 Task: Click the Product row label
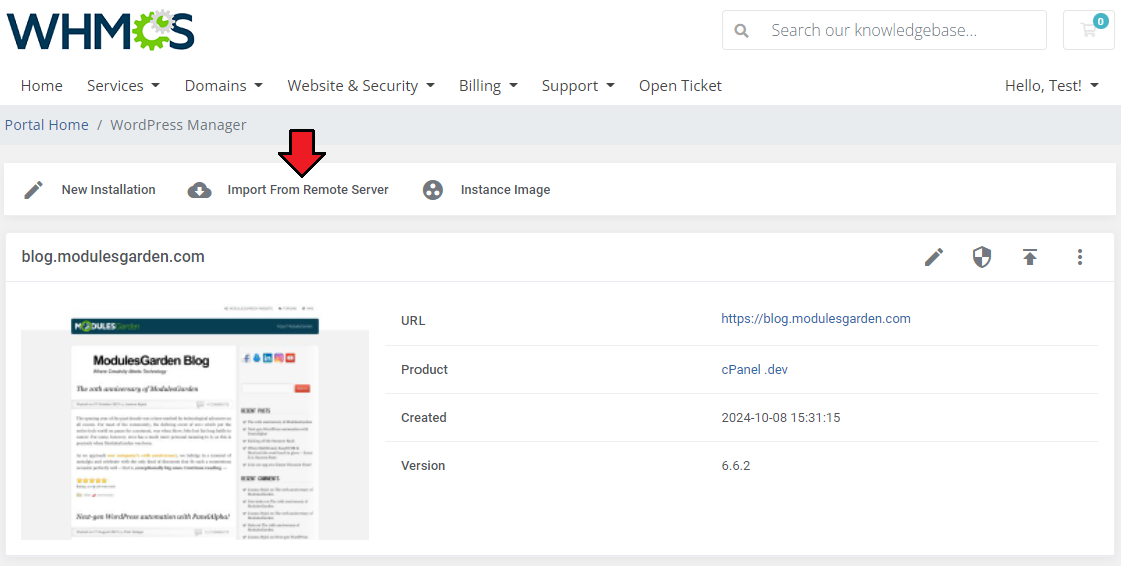[424, 369]
